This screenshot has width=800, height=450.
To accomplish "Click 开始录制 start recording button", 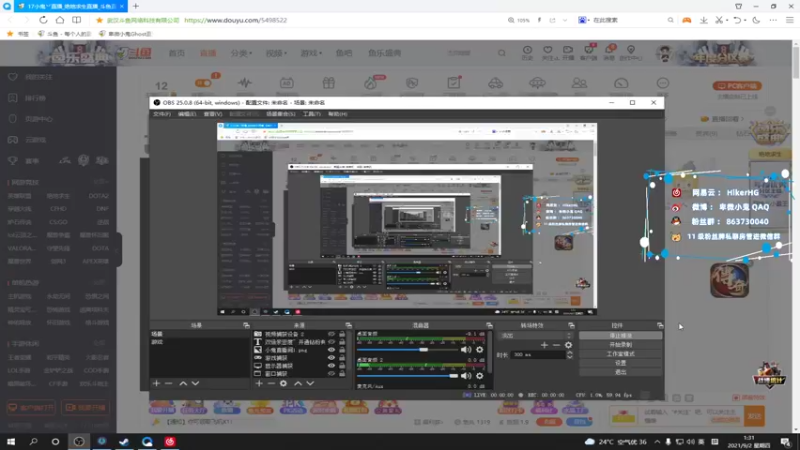I will pyautogui.click(x=620, y=345).
